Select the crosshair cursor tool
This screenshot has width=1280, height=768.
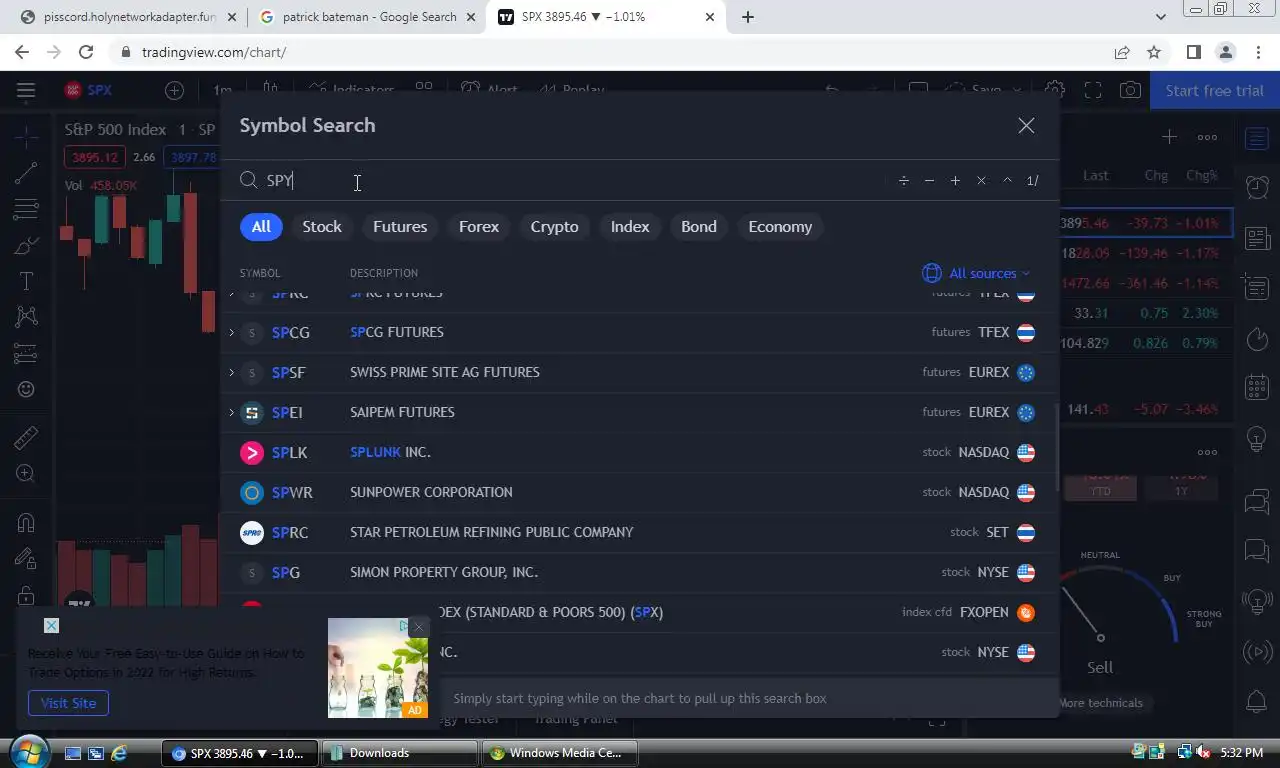(x=26, y=135)
